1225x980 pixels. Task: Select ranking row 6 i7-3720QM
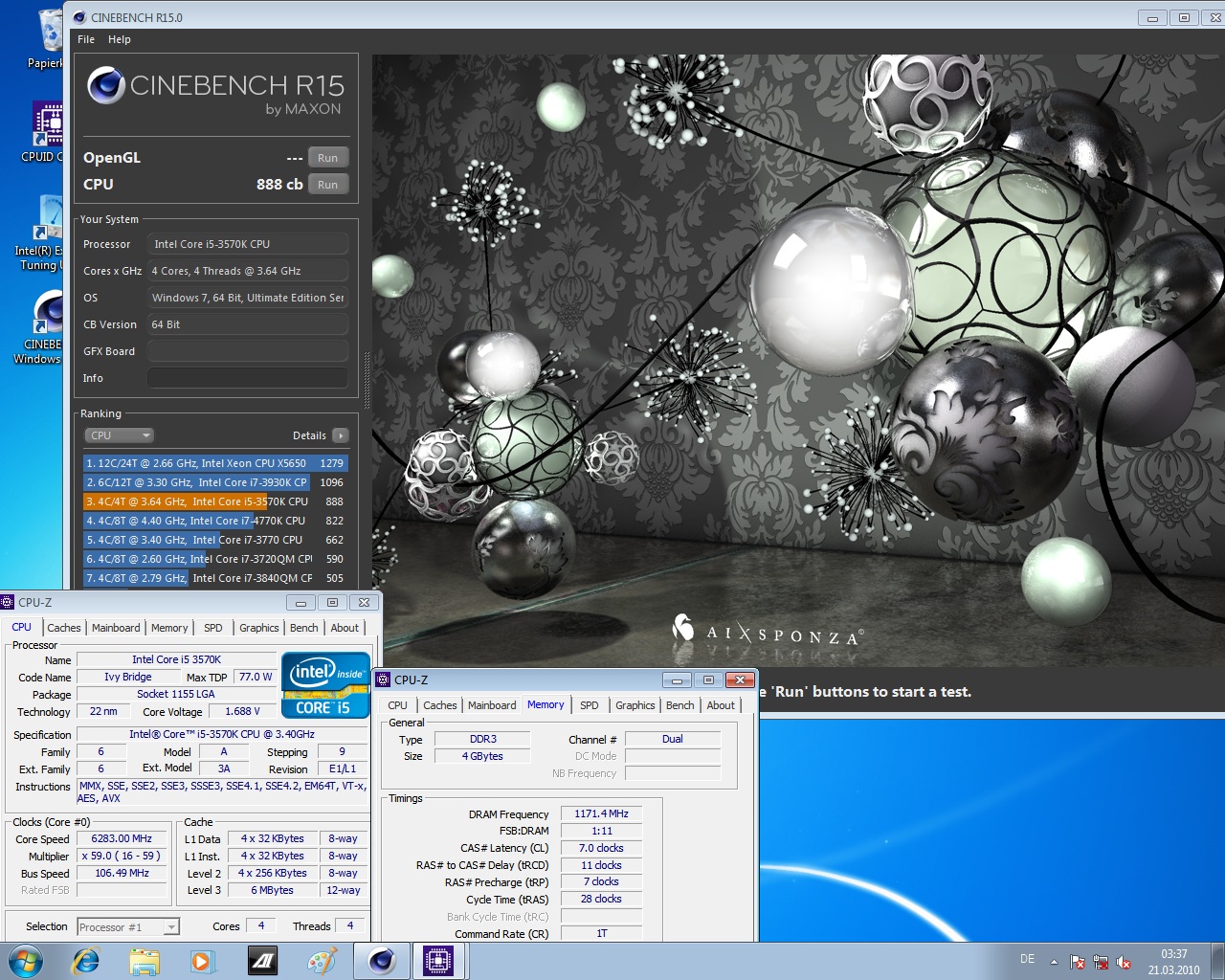(x=215, y=559)
